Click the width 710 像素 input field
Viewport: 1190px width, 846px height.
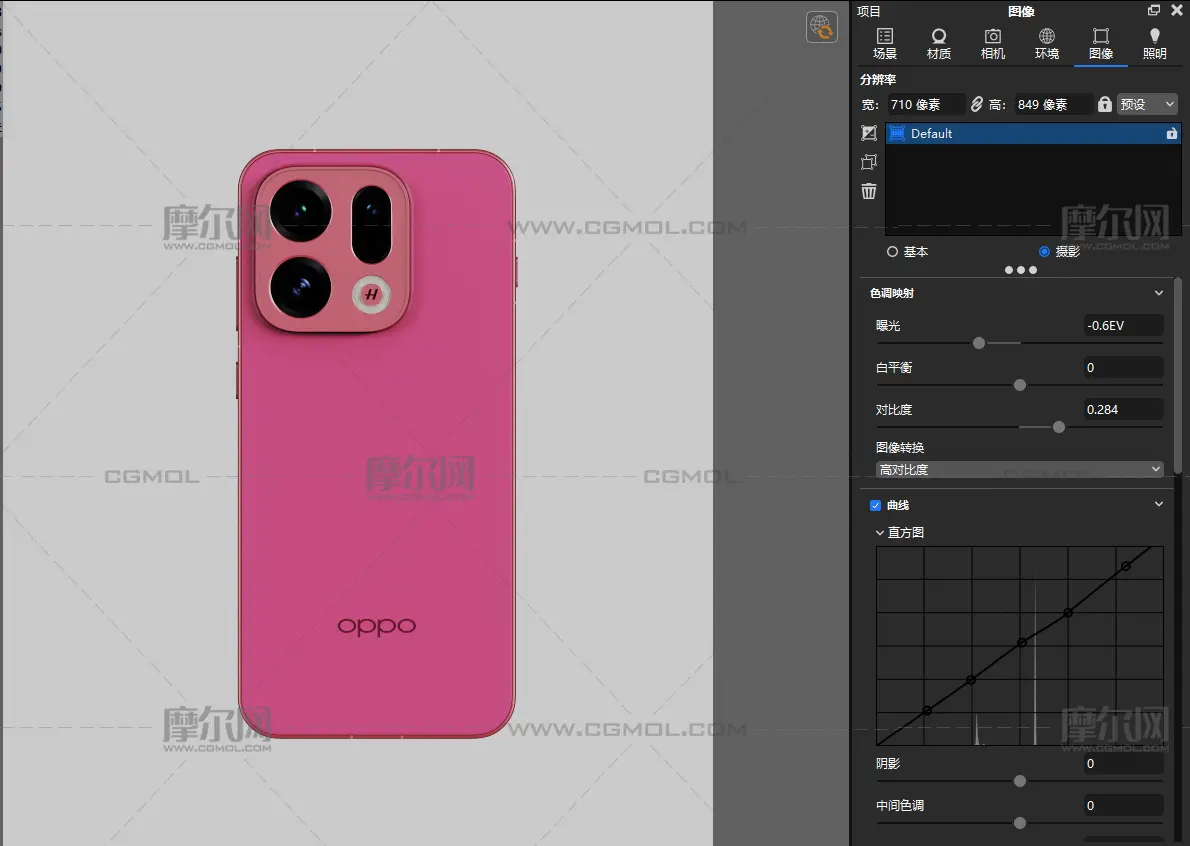coord(925,104)
